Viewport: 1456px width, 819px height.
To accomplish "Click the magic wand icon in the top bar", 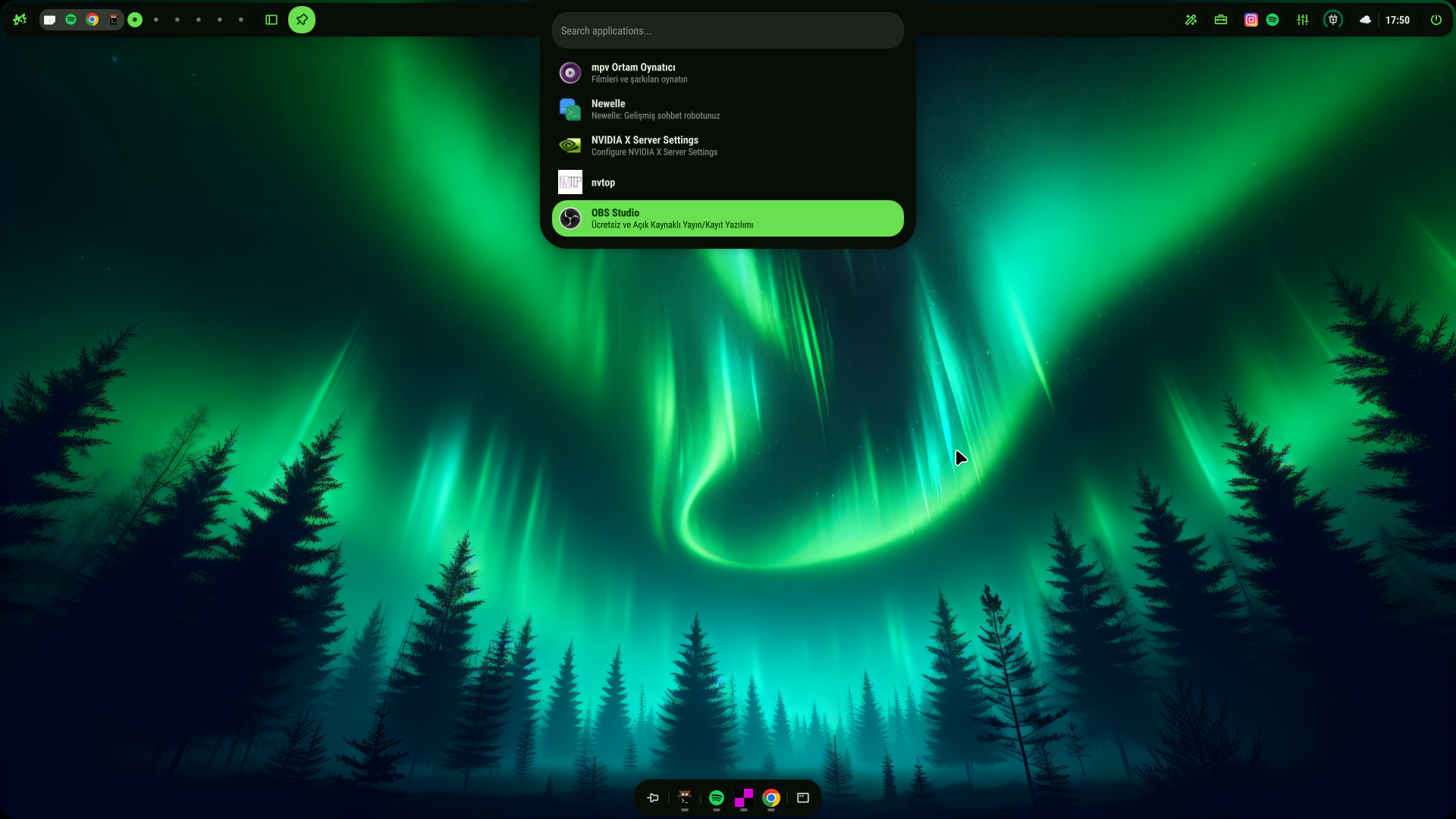I will [1191, 20].
